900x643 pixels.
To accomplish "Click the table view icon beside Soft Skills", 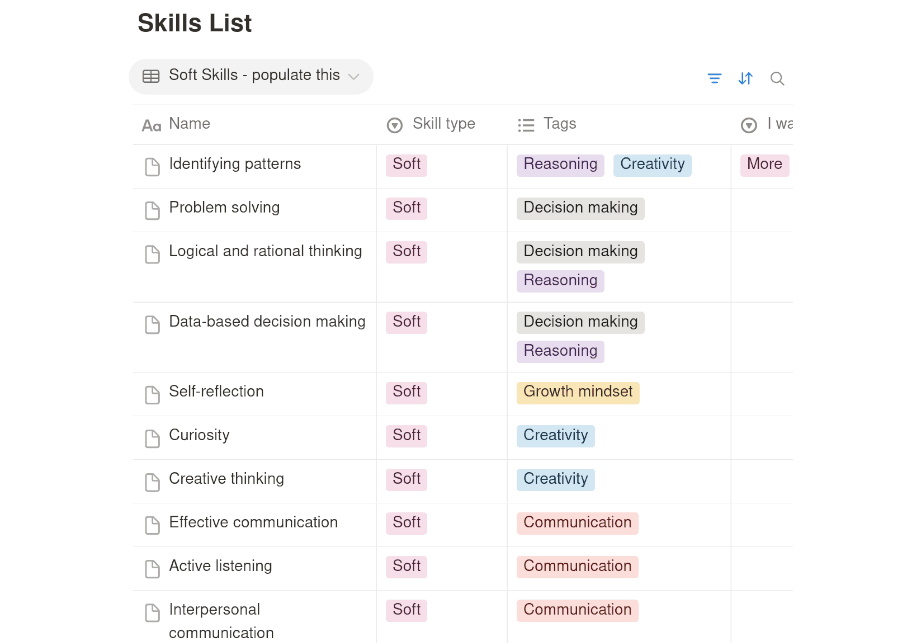I will pos(151,76).
